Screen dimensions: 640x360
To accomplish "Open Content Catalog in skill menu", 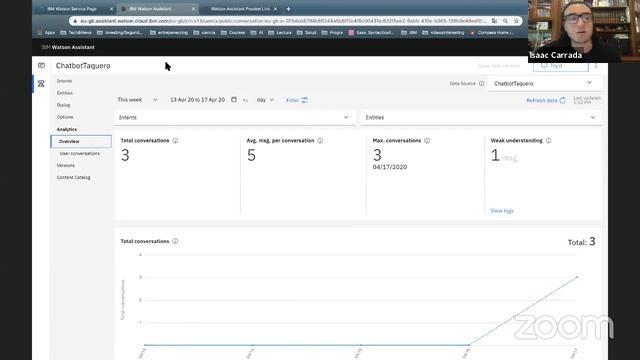I will click(73, 178).
